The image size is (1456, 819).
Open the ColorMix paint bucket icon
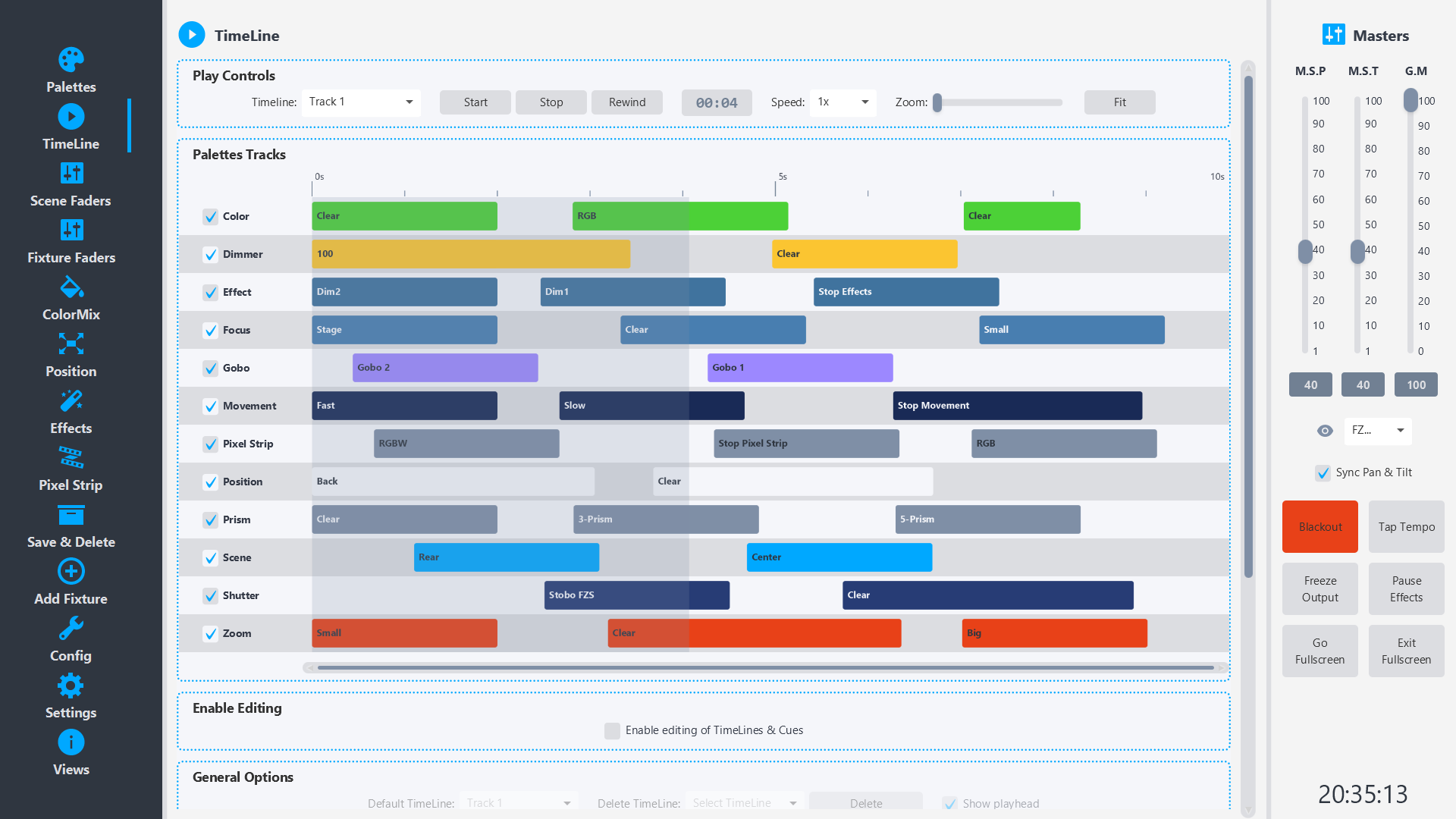click(71, 287)
